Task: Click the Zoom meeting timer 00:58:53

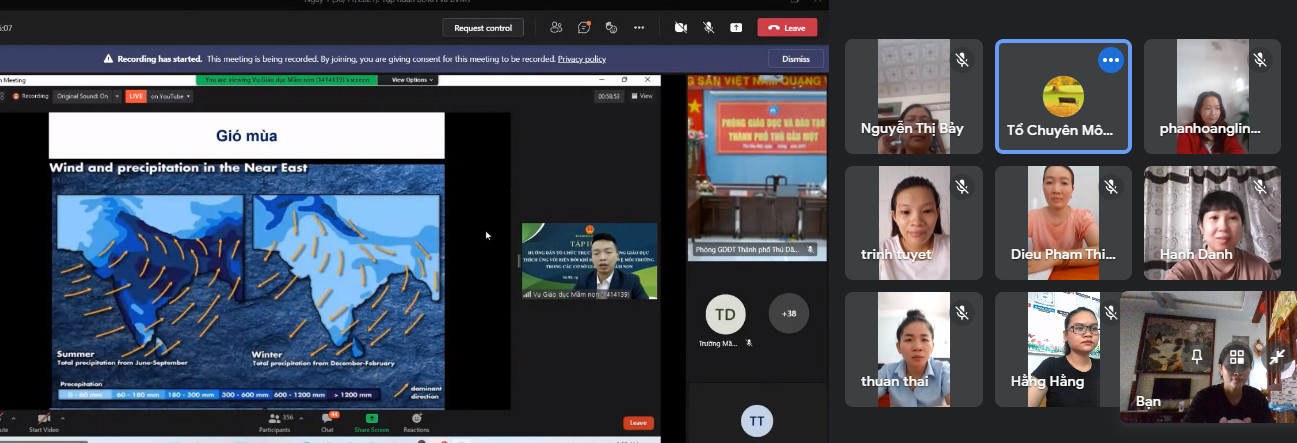Action: tap(608, 96)
